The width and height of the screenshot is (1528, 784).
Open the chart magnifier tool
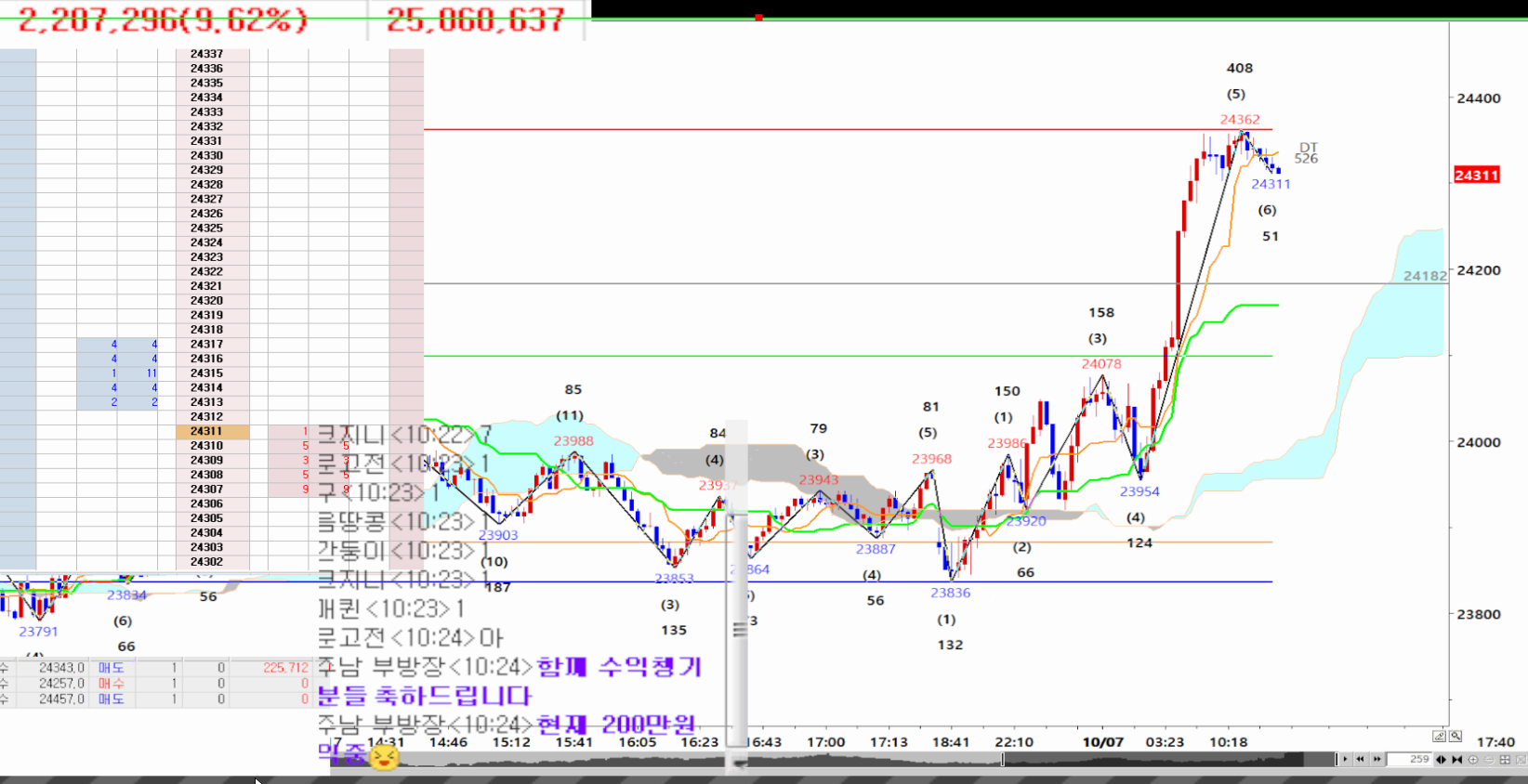[x=1456, y=736]
